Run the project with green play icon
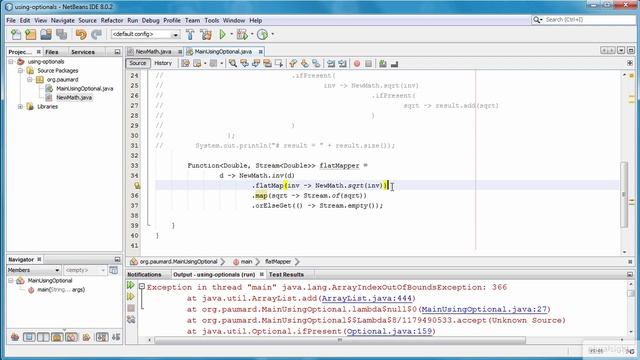 click(x=222, y=35)
